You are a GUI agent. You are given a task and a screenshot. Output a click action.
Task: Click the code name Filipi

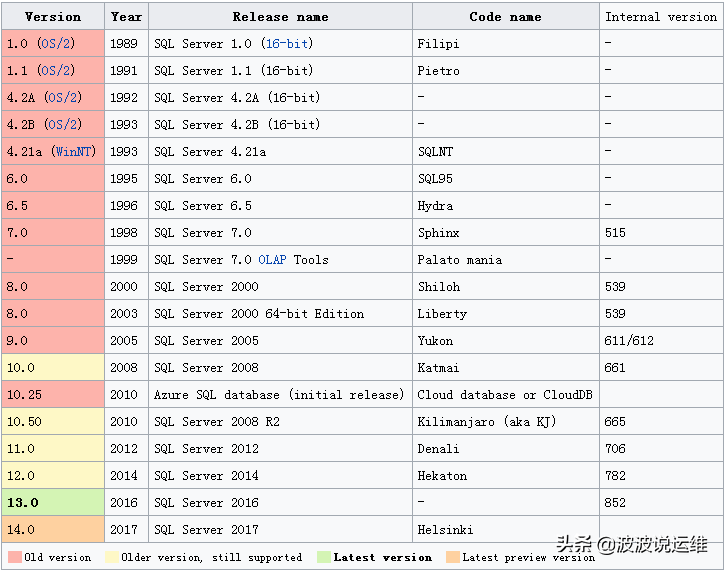(x=438, y=43)
